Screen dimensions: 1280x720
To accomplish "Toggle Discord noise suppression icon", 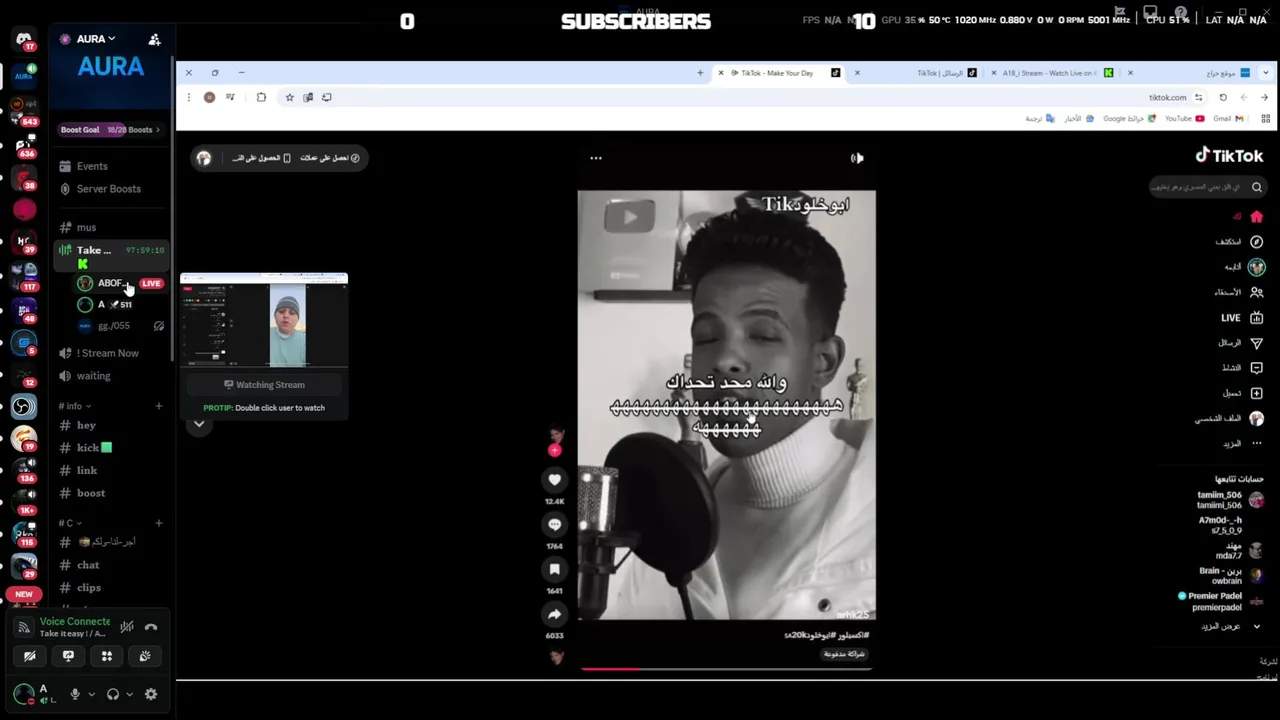I will [x=127, y=627].
